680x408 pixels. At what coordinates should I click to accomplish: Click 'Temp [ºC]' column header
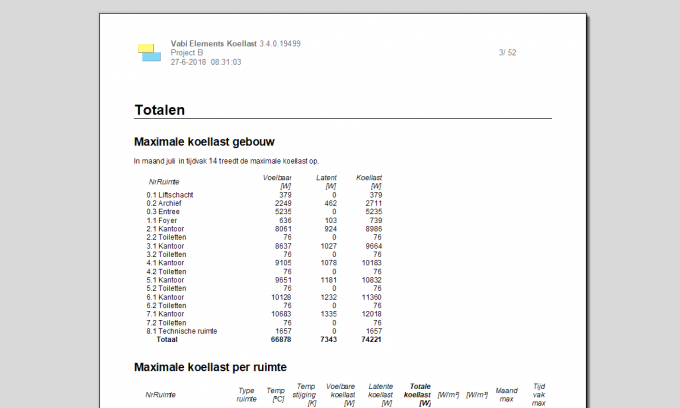pyautogui.click(x=275, y=395)
